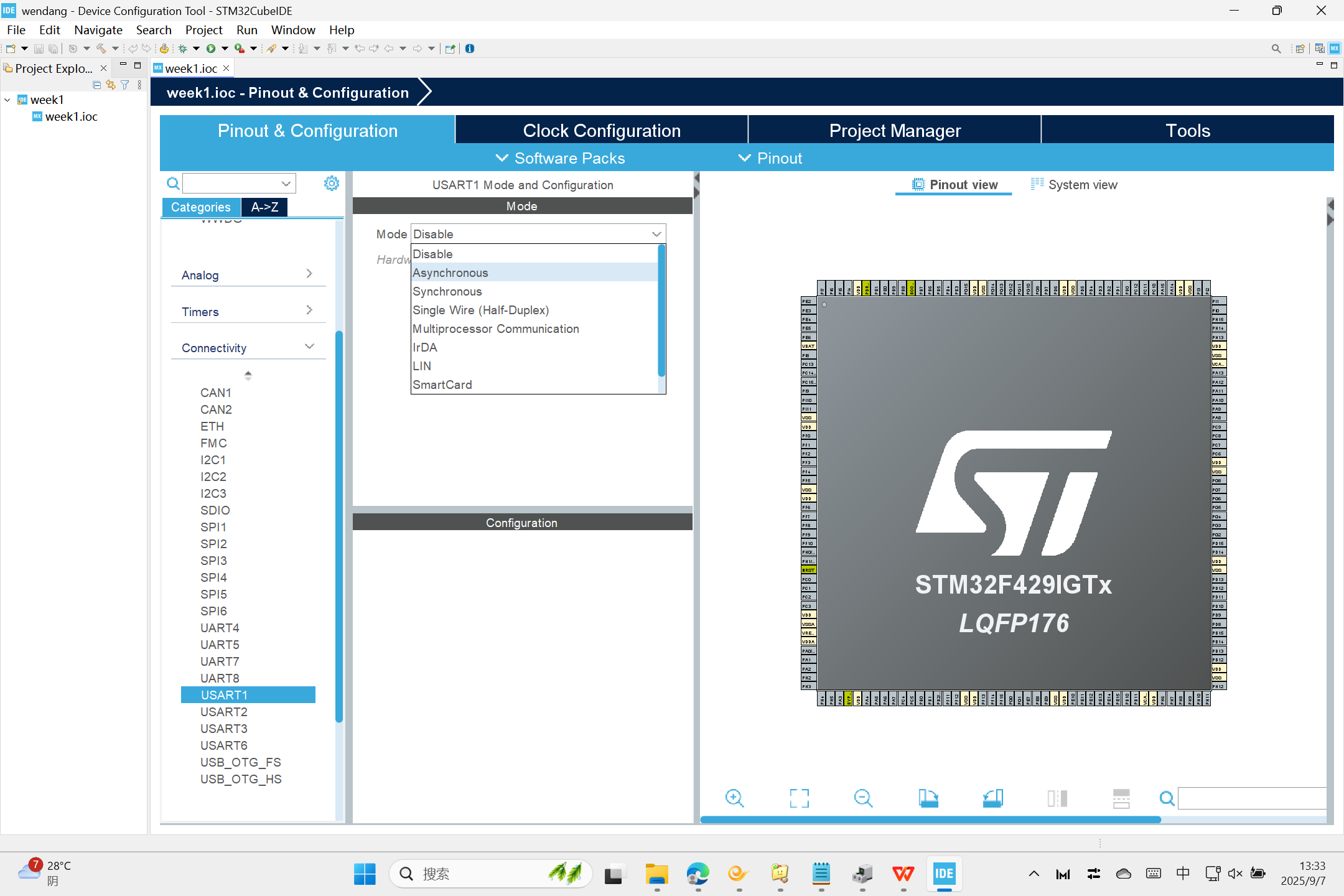Switch category list to A->Z sorting

click(264, 207)
